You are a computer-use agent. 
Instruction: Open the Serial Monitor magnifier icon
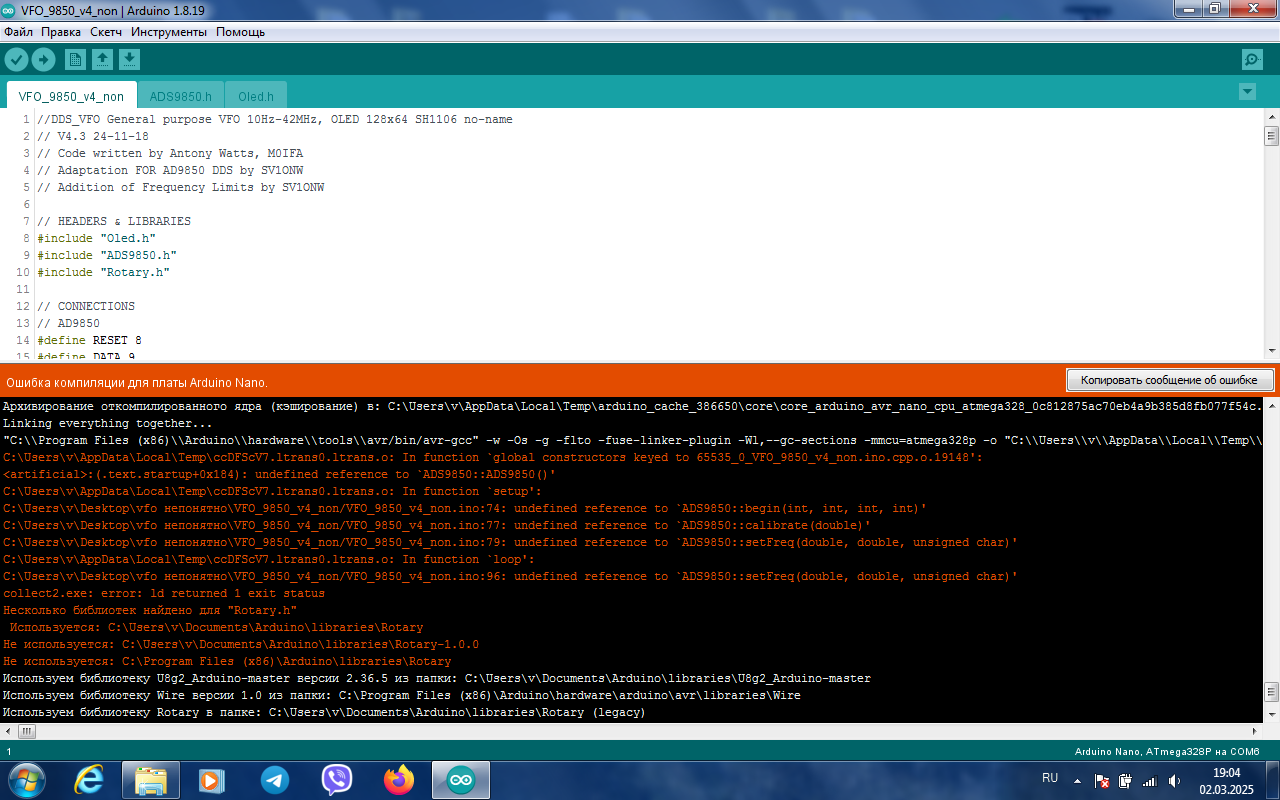tap(1252, 59)
